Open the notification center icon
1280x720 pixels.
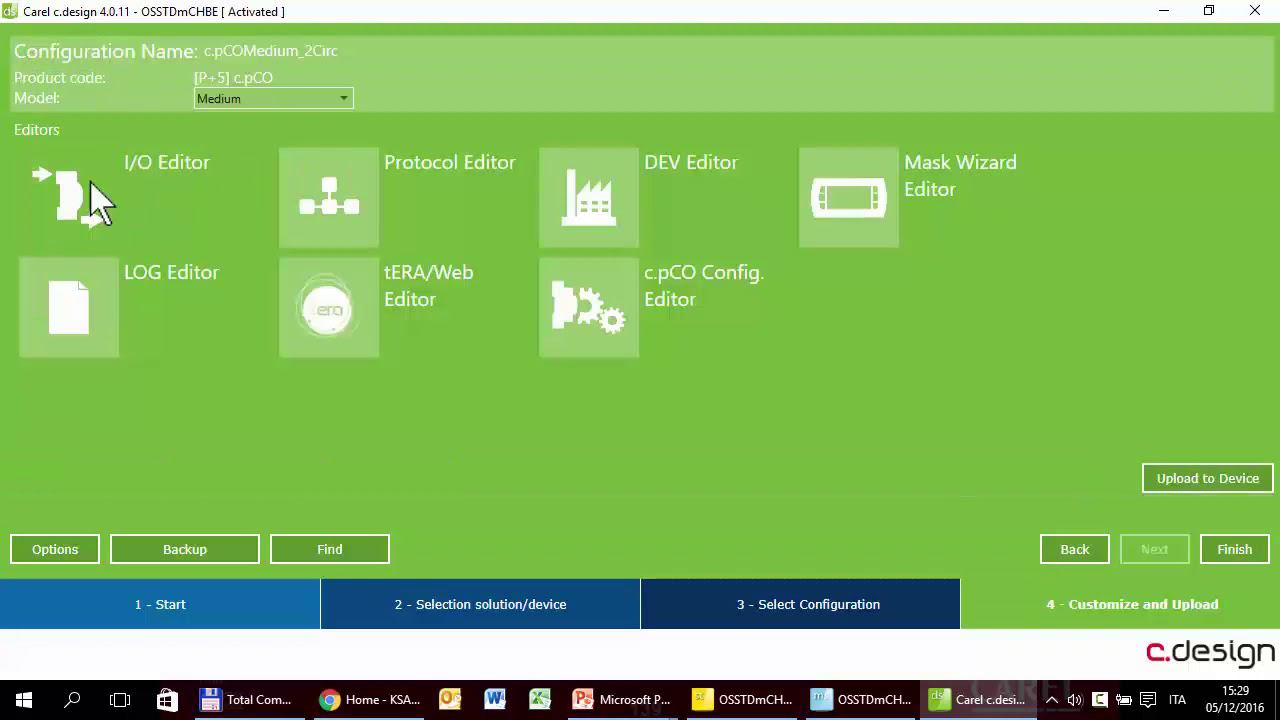1148,700
